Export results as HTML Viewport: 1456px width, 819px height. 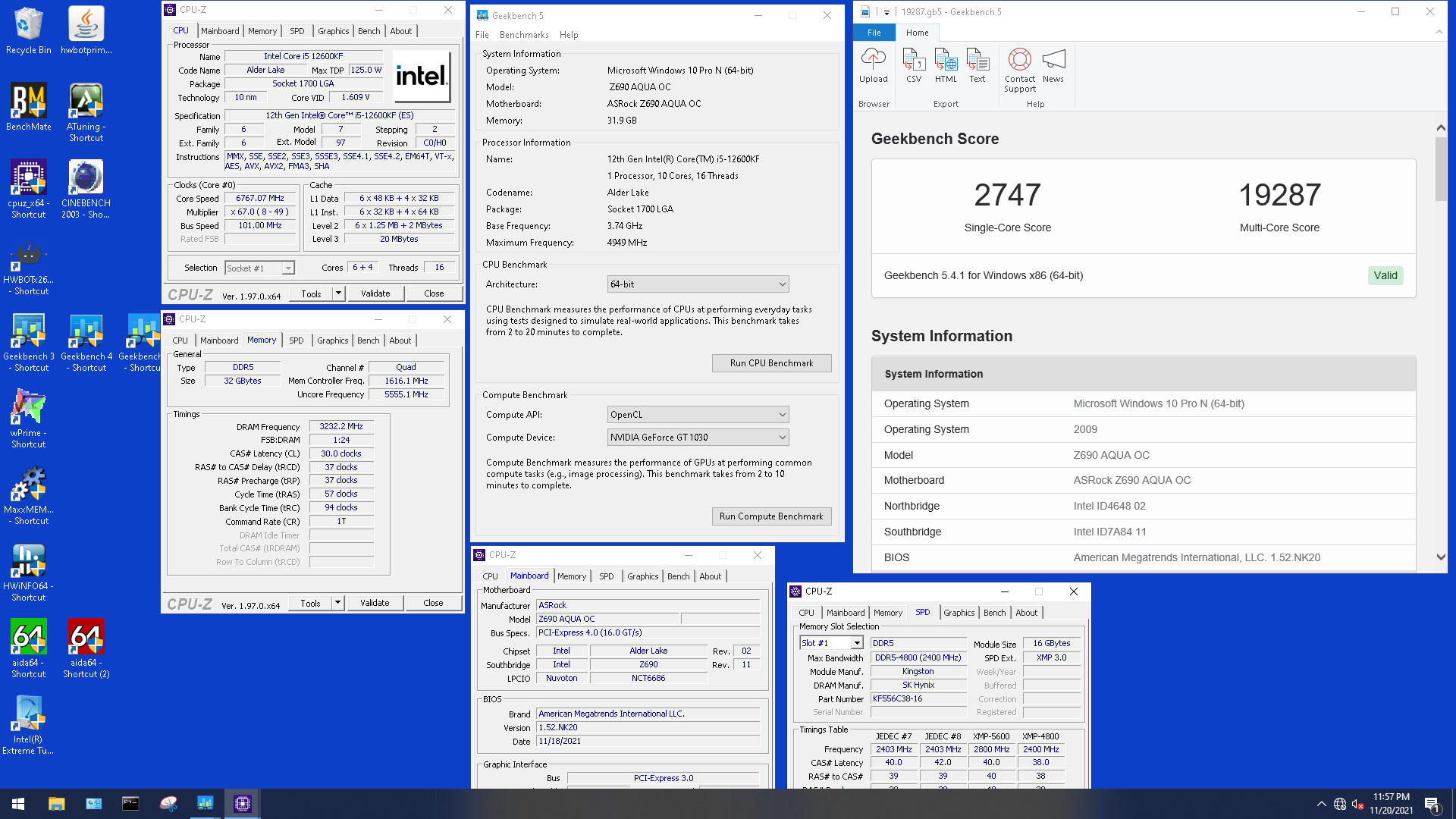946,65
